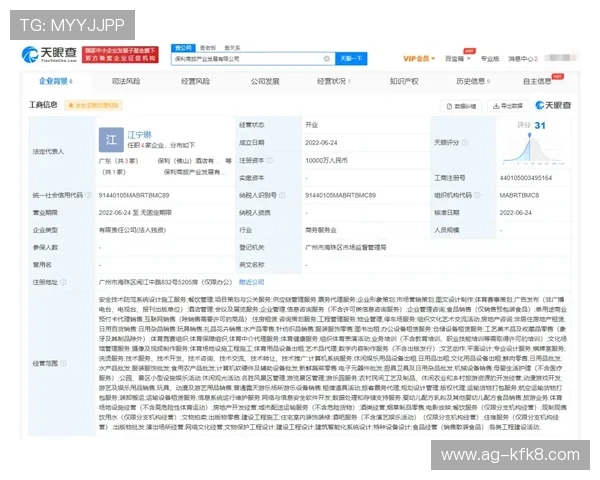Click the info icon beside 经营范围
This screenshot has height=480, width=600.
click(x=63, y=363)
